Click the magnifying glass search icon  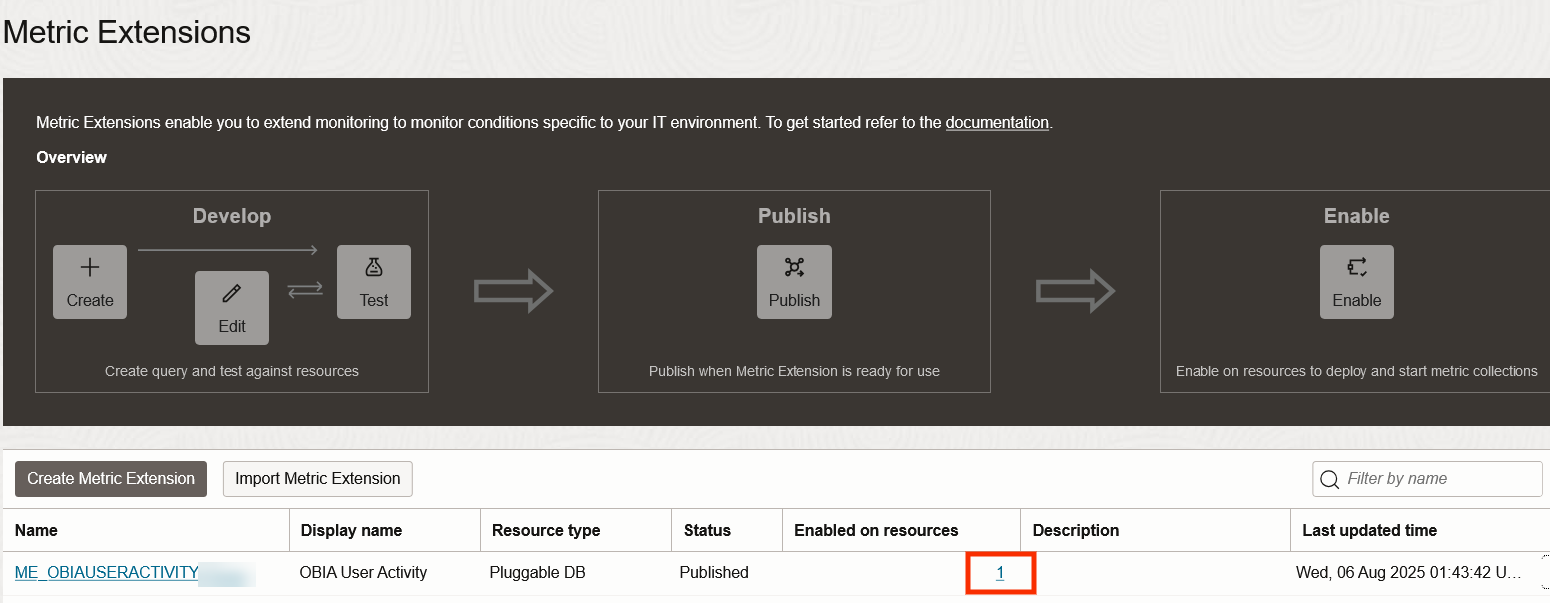pyautogui.click(x=1330, y=479)
